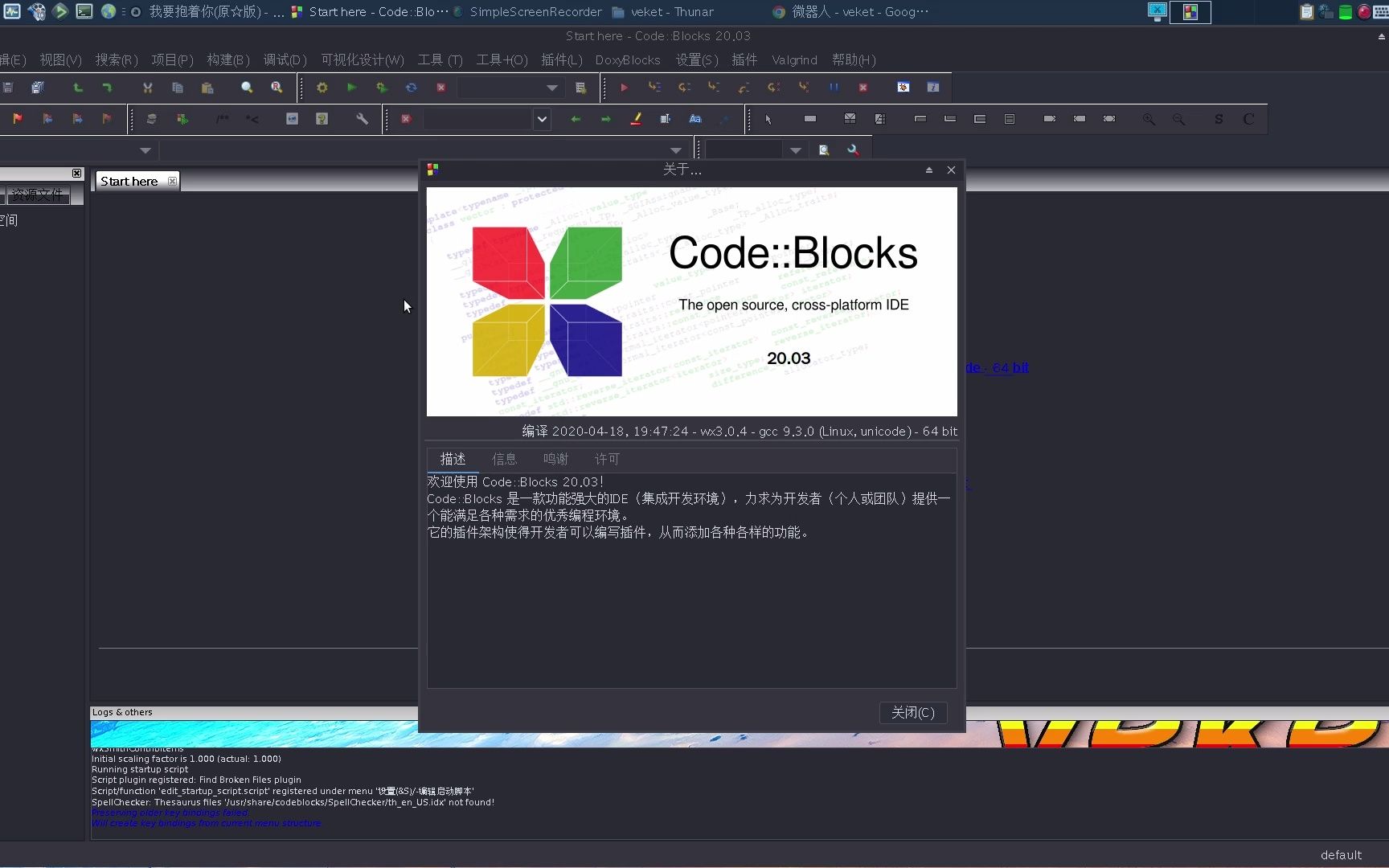The width and height of the screenshot is (1389, 868).
Task: Select the 描述 tab
Action: [453, 459]
